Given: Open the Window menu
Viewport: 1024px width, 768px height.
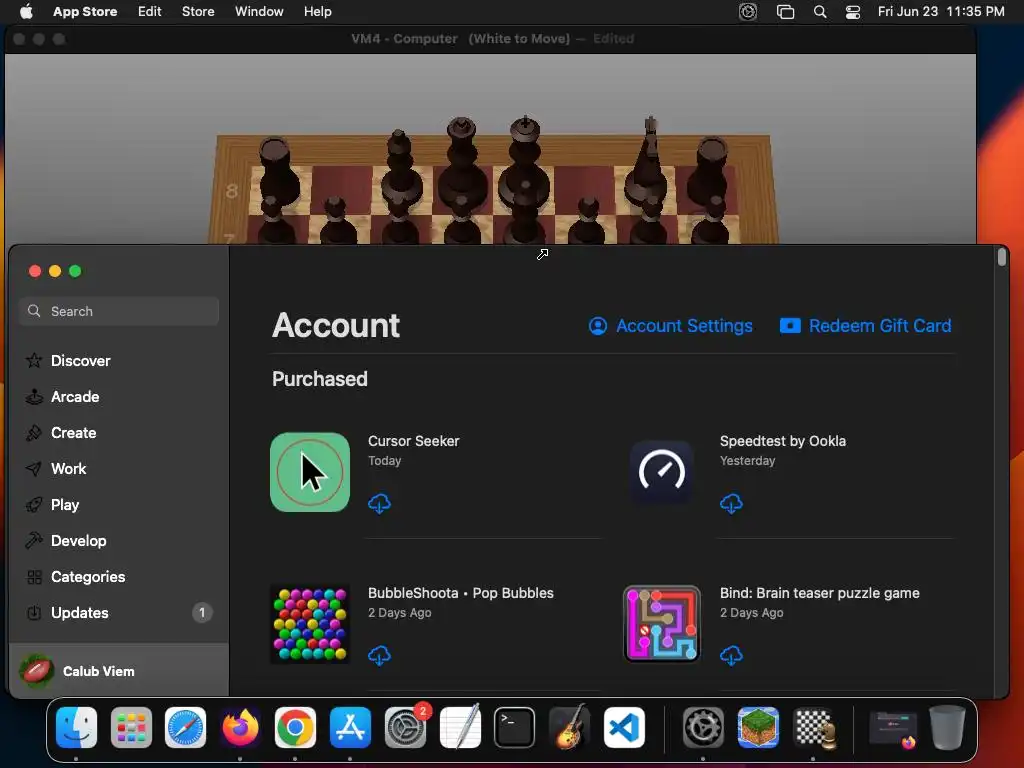Looking at the screenshot, I should tap(259, 11).
